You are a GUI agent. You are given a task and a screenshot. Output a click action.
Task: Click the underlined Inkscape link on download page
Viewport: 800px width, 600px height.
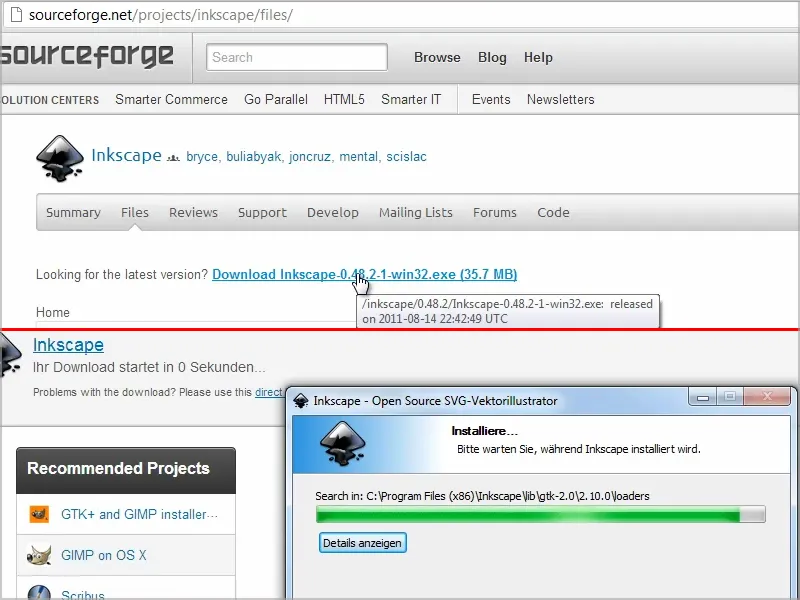pos(68,345)
